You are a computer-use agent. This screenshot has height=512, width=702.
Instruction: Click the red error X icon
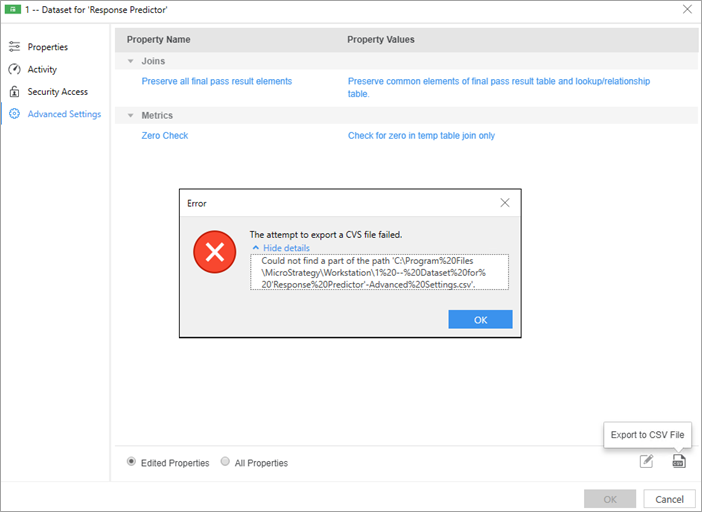(x=215, y=252)
